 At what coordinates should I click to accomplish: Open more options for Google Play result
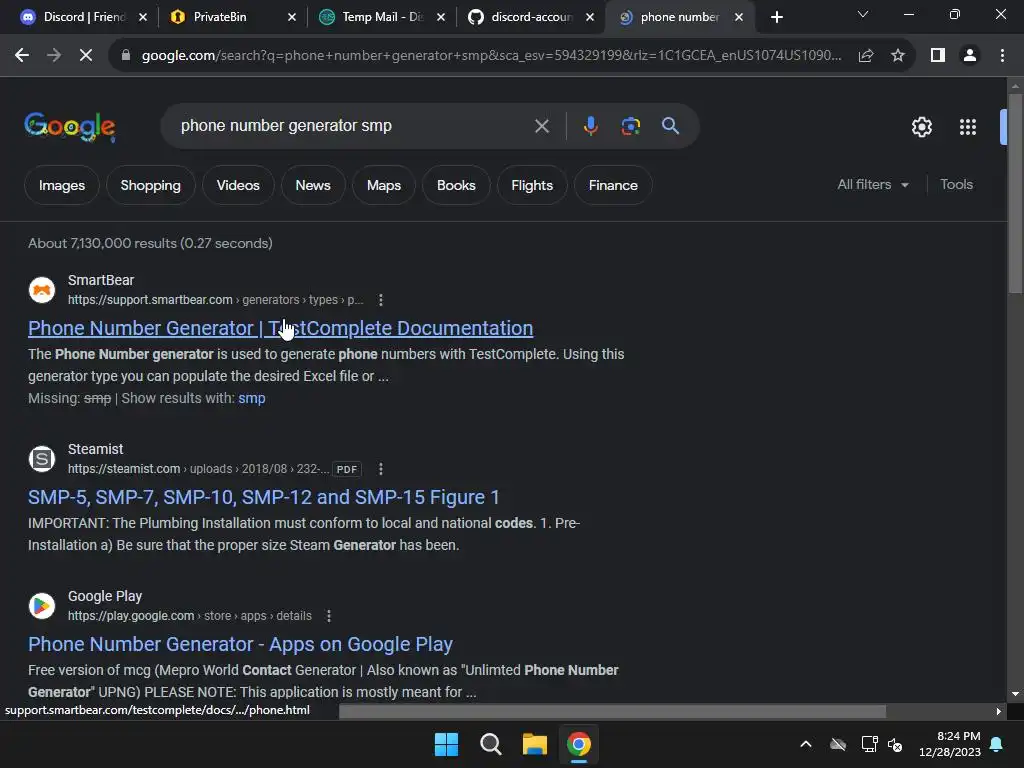point(329,616)
